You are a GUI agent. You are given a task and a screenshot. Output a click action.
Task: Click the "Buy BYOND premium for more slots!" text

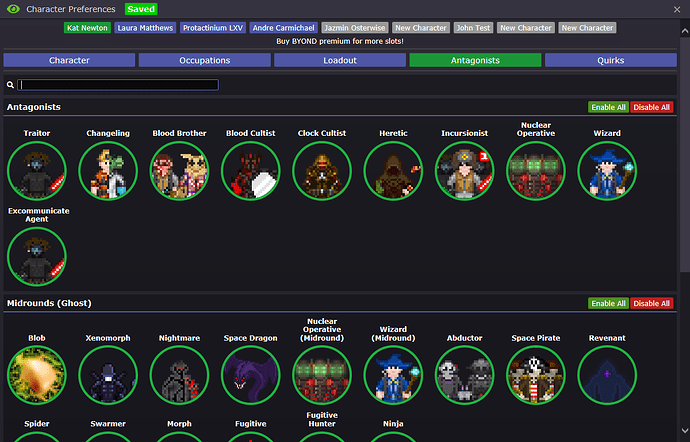(x=340, y=41)
